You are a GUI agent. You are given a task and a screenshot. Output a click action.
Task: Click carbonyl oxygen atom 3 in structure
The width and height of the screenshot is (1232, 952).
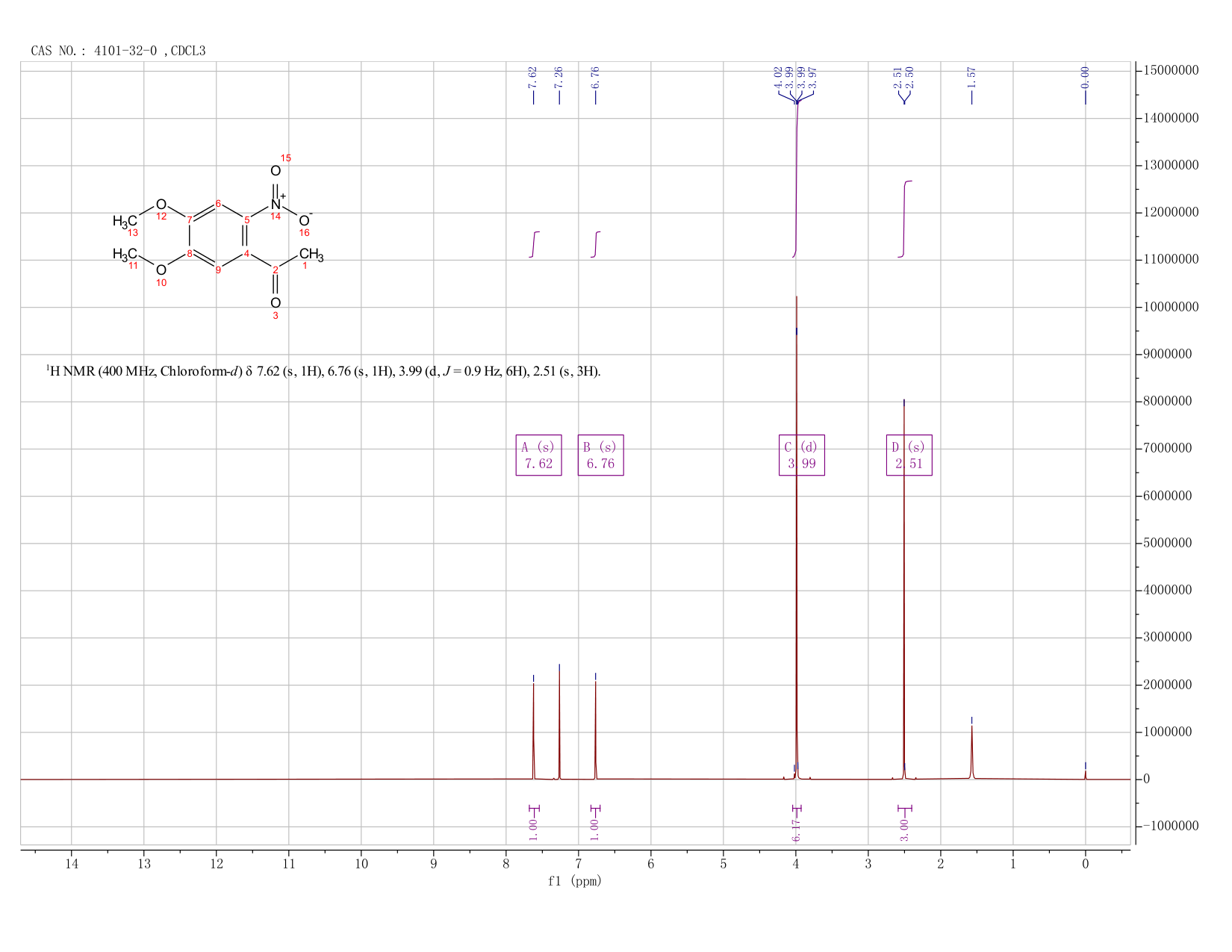(276, 302)
